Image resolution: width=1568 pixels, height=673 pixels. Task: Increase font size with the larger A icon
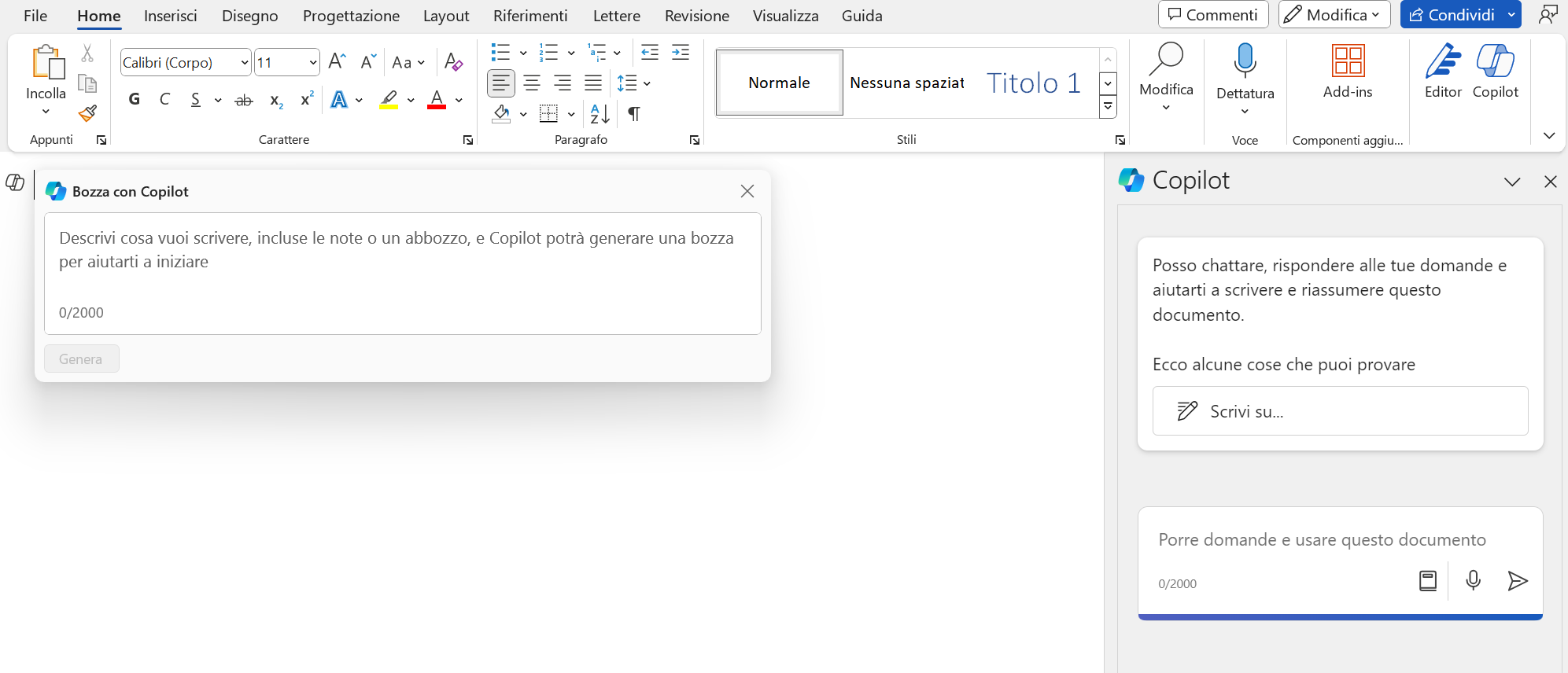pos(338,62)
